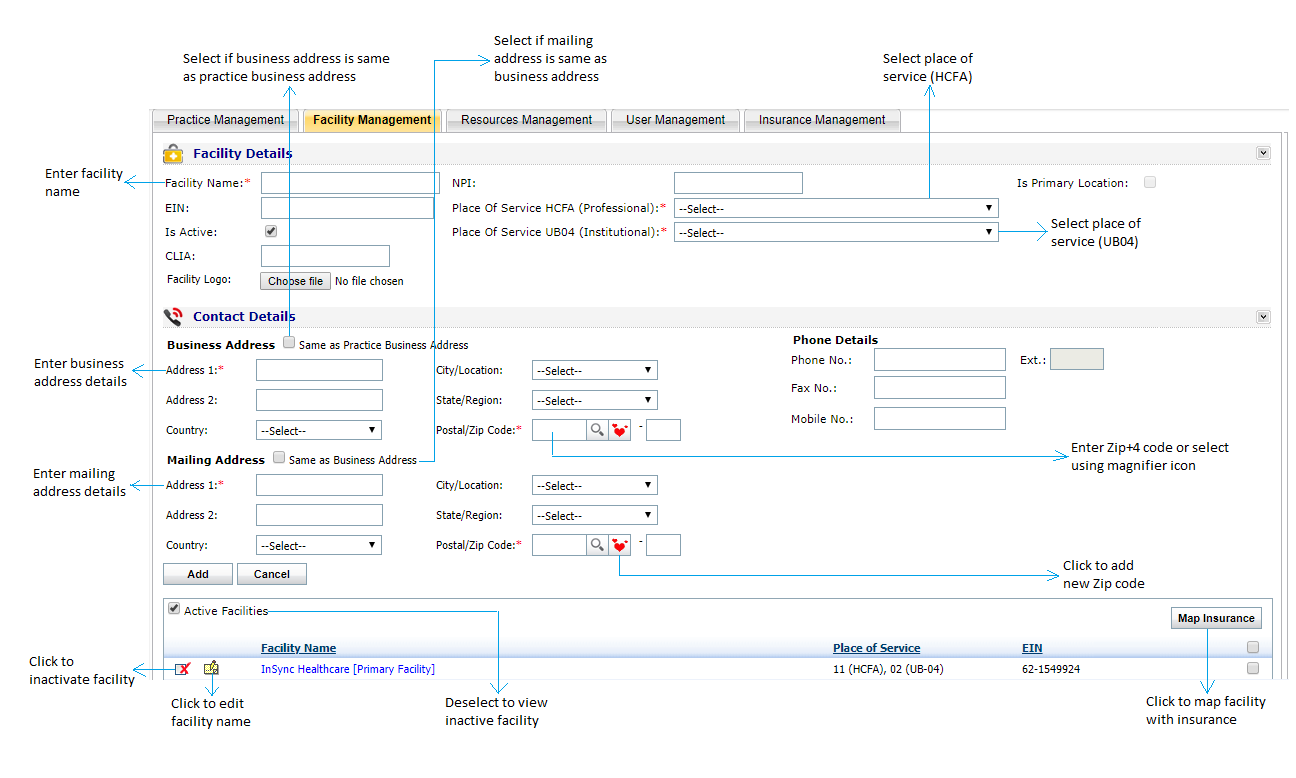Screen dimensions: 1296x778
Task: Click mailing Address 2 field
Action: [x=319, y=515]
